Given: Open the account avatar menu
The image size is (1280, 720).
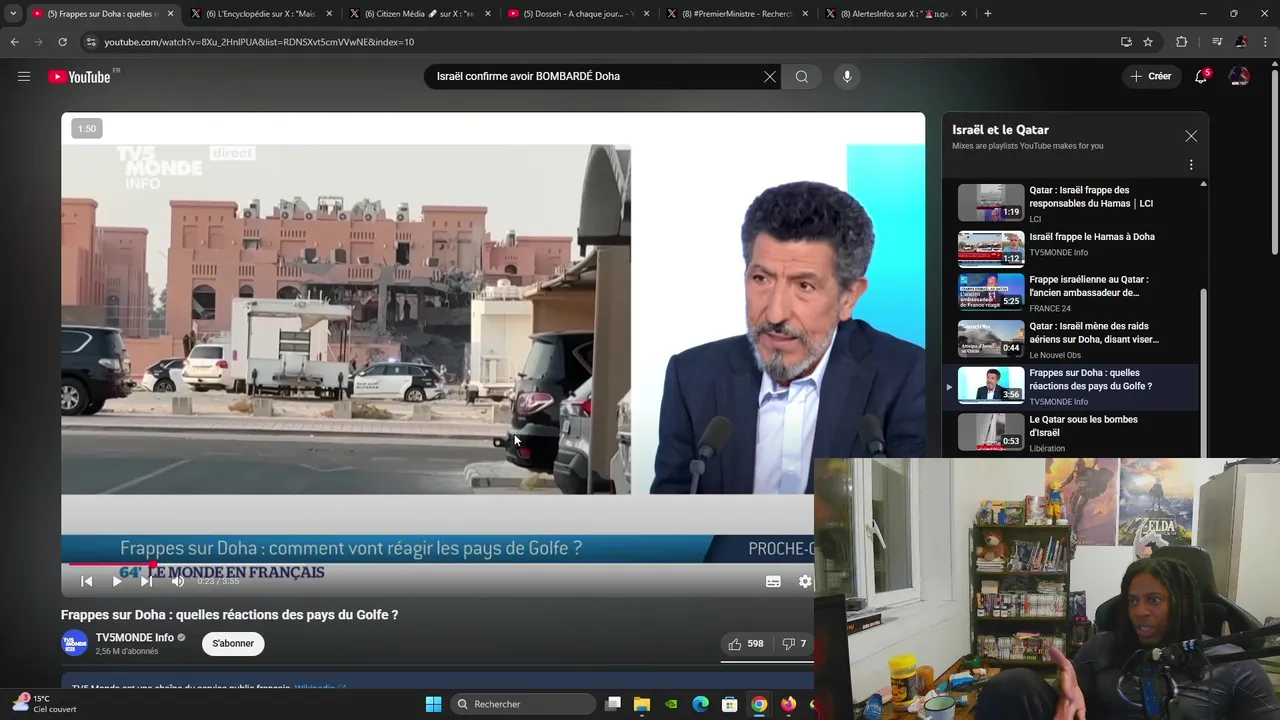Looking at the screenshot, I should (1239, 76).
